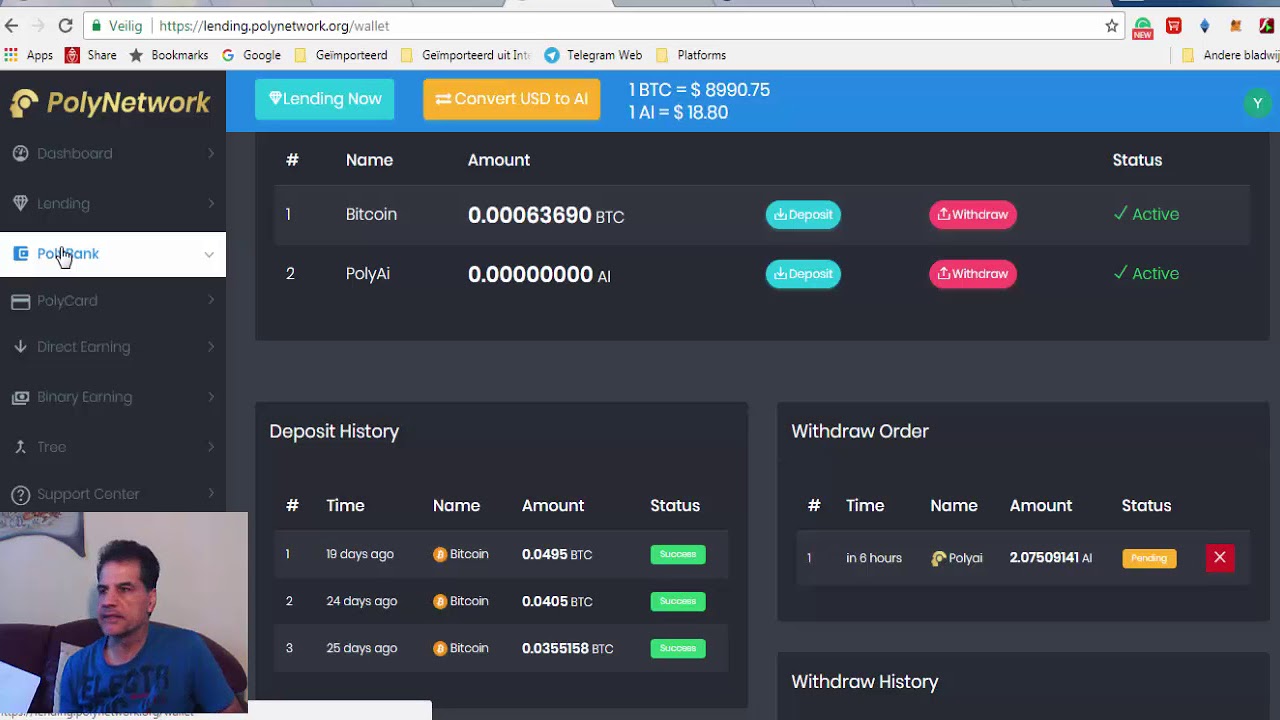Go back with the browser back arrow
Screen dimensions: 1280x720
pyautogui.click(x=12, y=26)
